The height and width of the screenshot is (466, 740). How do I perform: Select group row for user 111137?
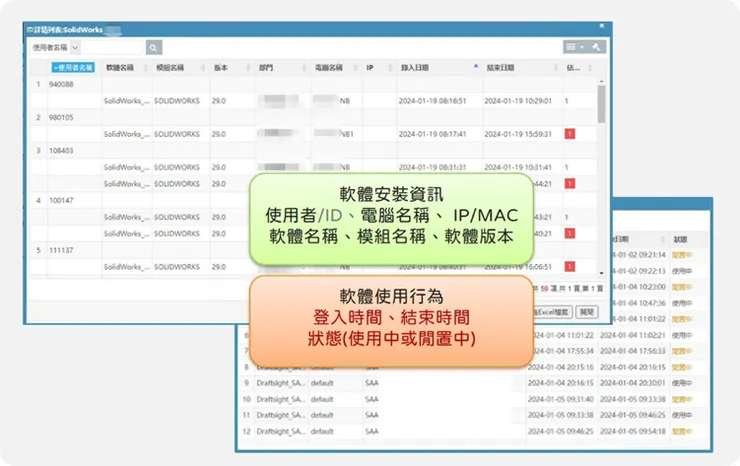pos(313,250)
